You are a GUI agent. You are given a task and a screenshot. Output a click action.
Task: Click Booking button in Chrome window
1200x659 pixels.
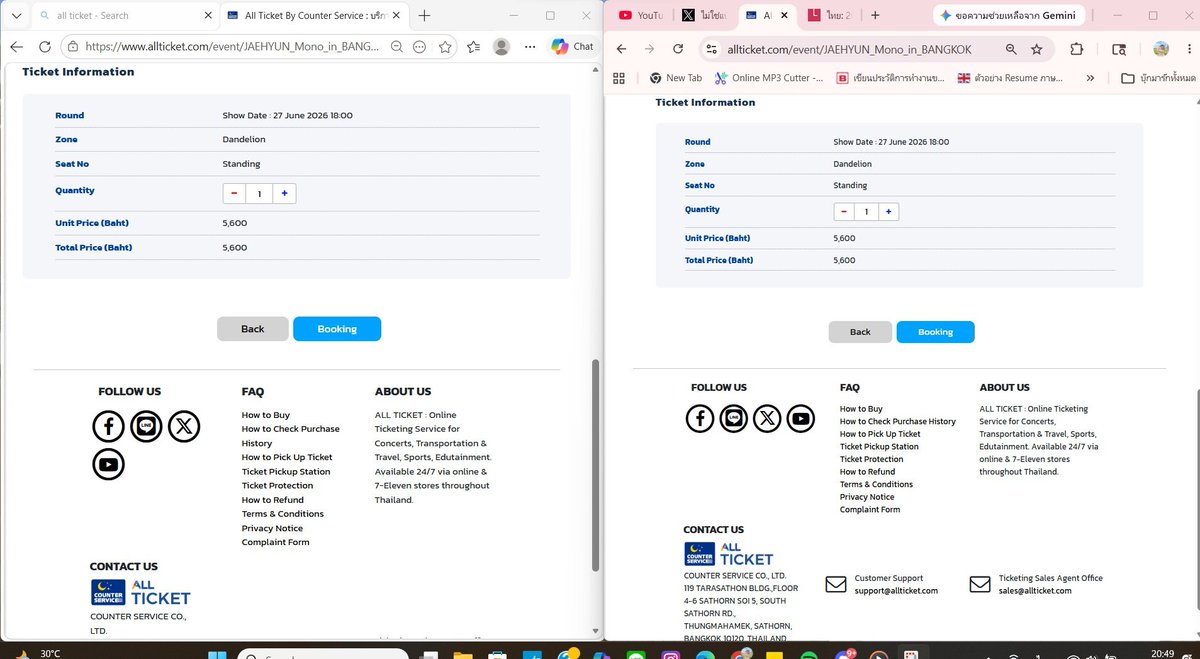click(x=935, y=332)
